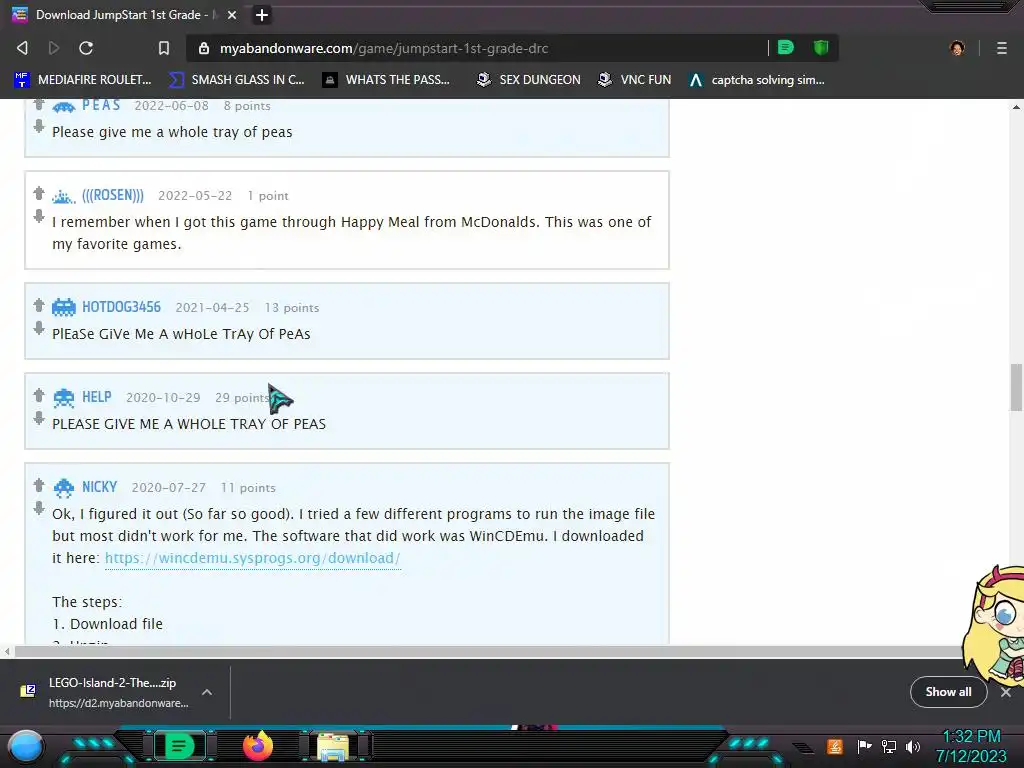Open VNC FUN bookmark
The image size is (1024, 768).
(x=635, y=80)
